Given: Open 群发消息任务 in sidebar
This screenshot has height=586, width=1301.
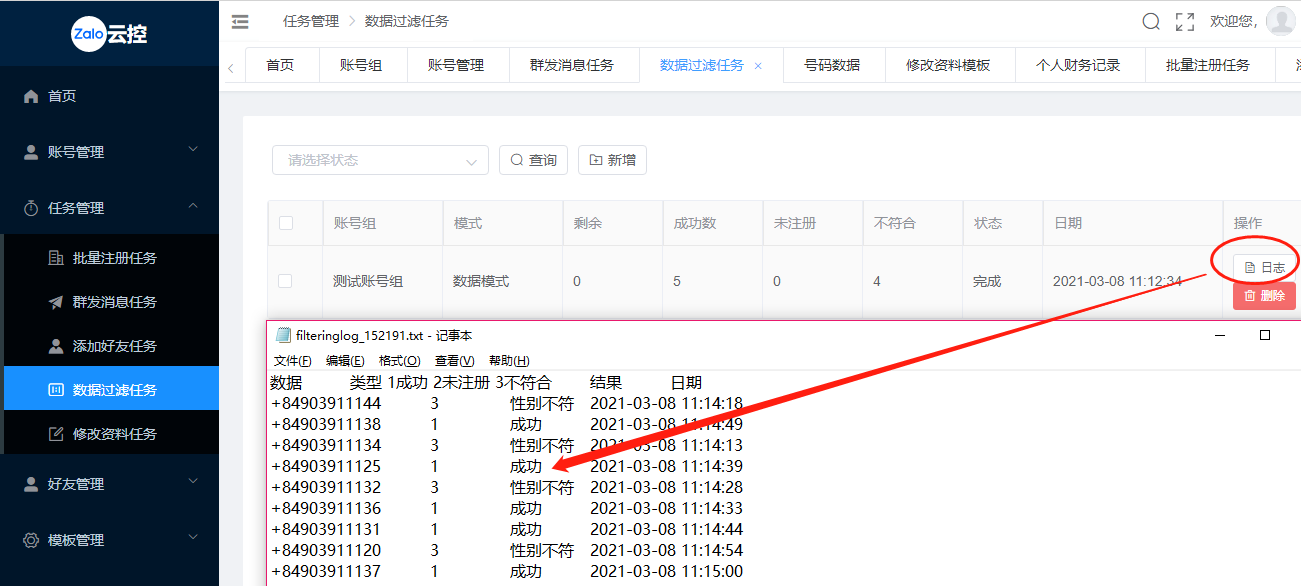Looking at the screenshot, I should click(114, 302).
